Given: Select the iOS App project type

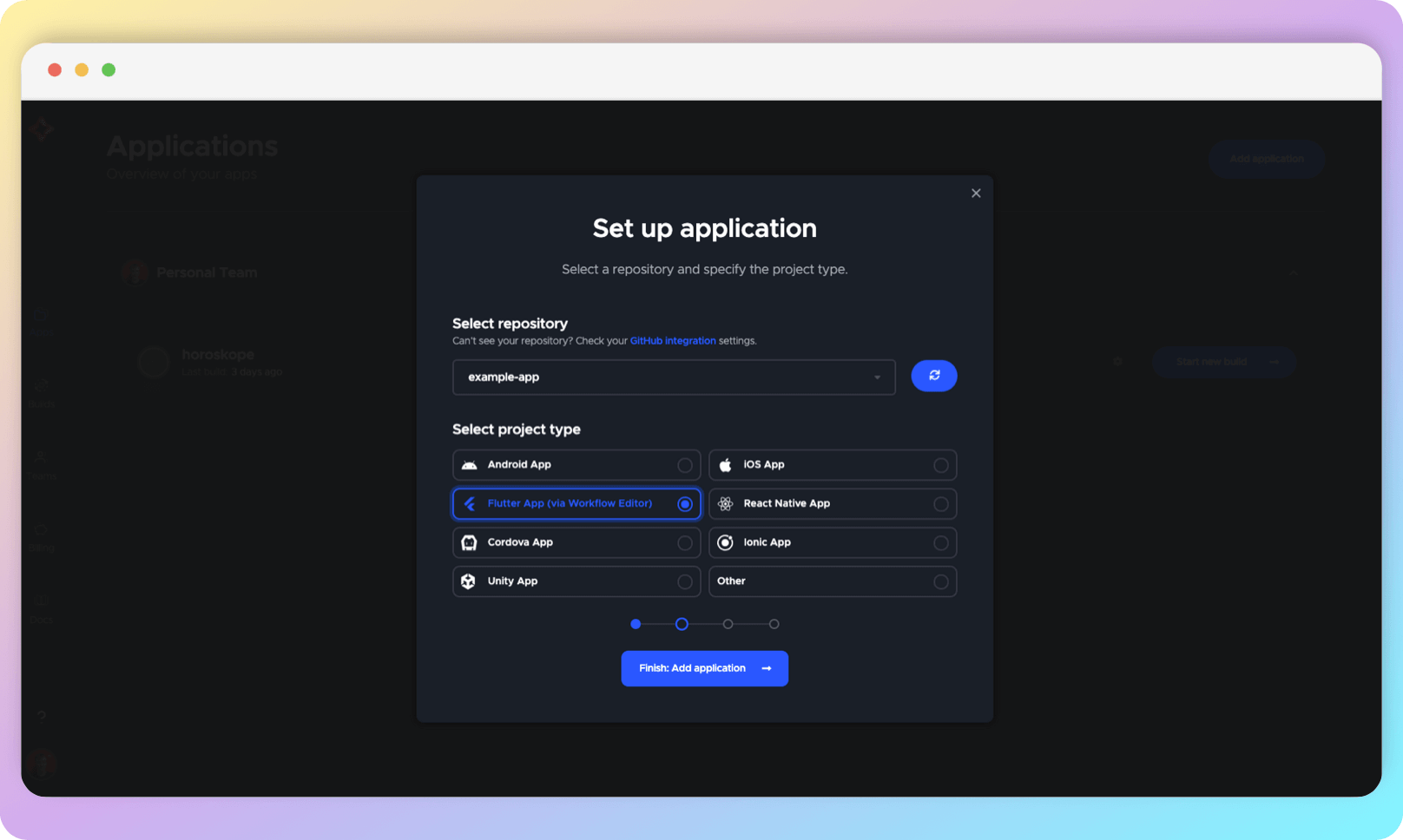Looking at the screenshot, I should (832, 464).
